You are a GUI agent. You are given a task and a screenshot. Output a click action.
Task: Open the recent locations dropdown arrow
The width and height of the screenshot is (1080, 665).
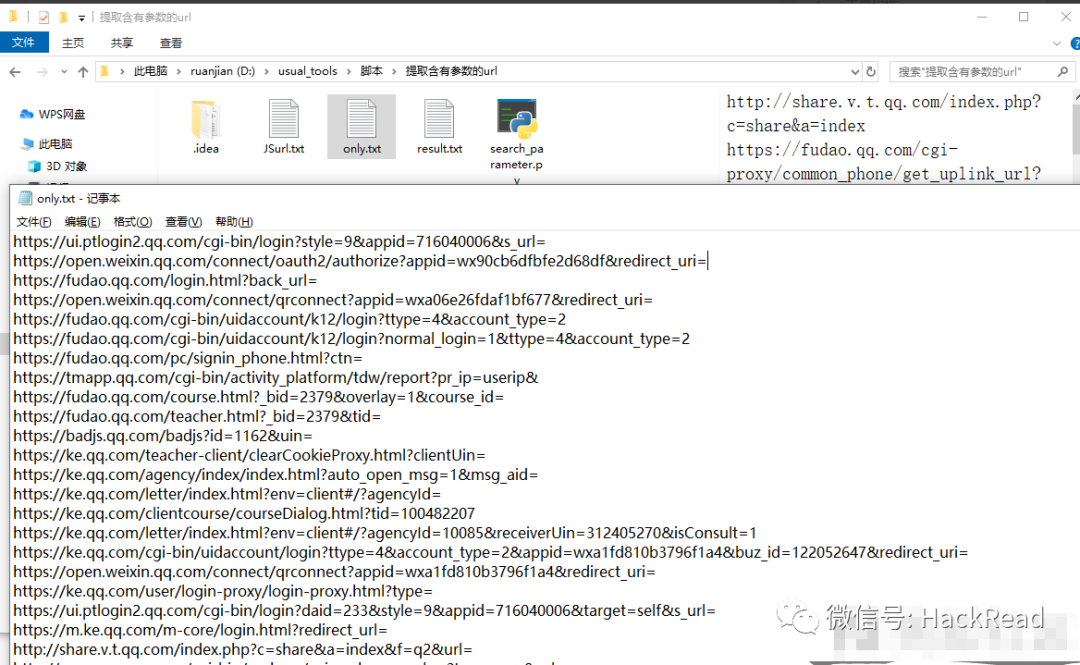click(x=64, y=72)
